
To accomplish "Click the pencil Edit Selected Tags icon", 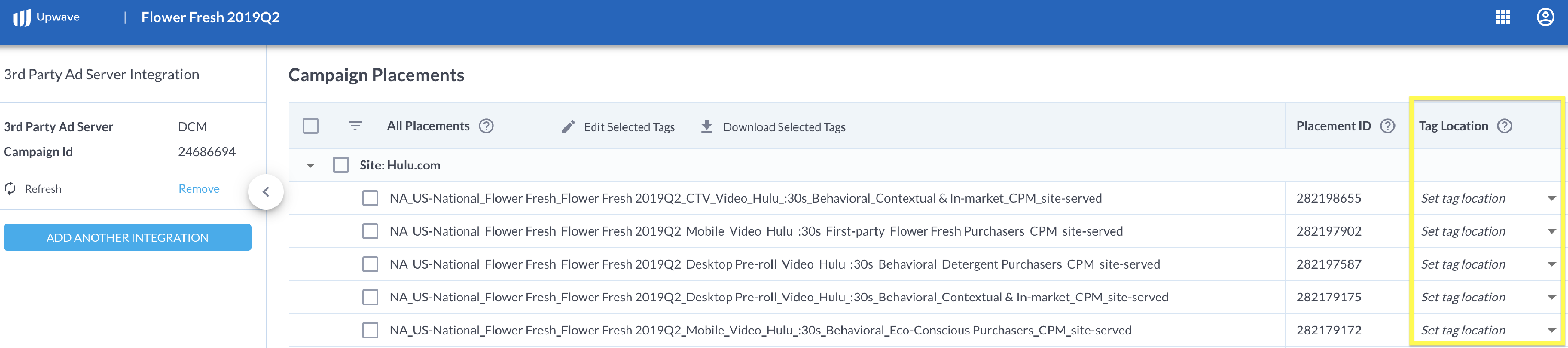I will pyautogui.click(x=568, y=126).
